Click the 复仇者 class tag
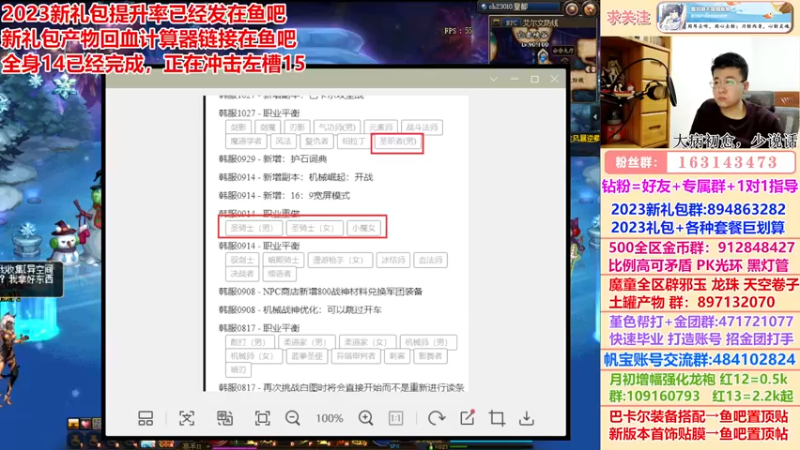The width and height of the screenshot is (800, 450). (x=316, y=141)
